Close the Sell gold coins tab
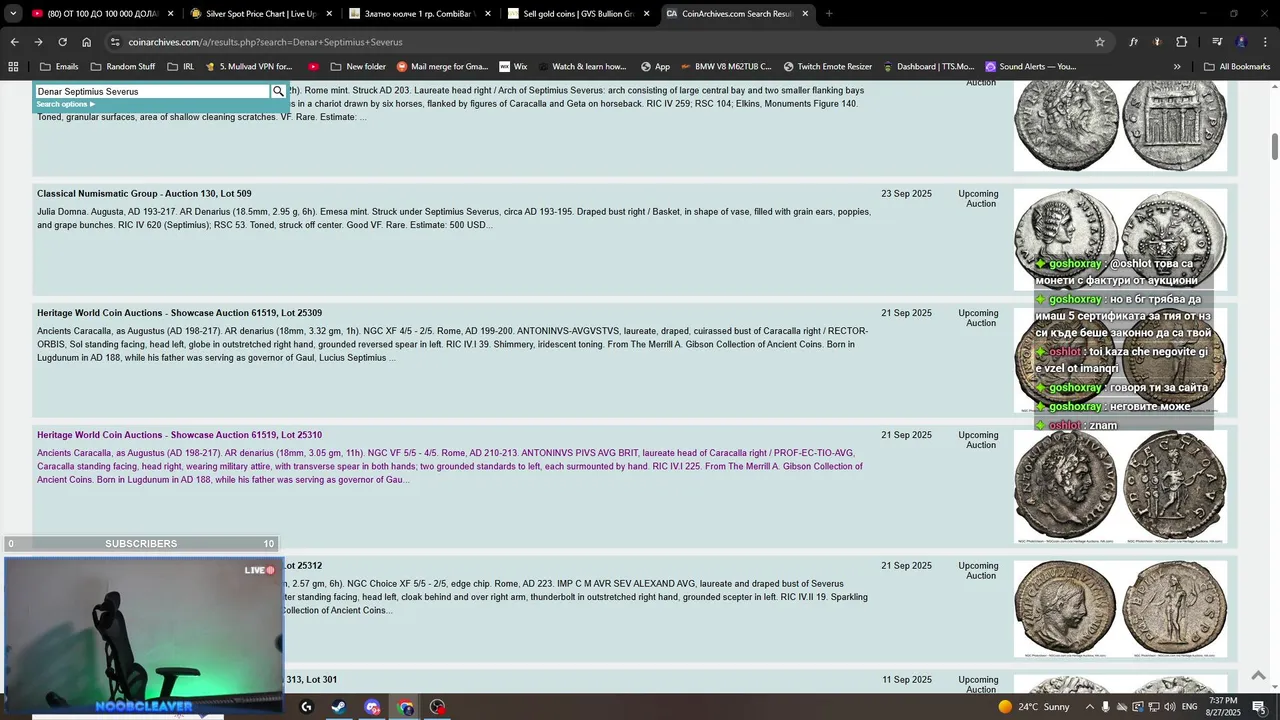The height and width of the screenshot is (720, 1280). pos(647,14)
